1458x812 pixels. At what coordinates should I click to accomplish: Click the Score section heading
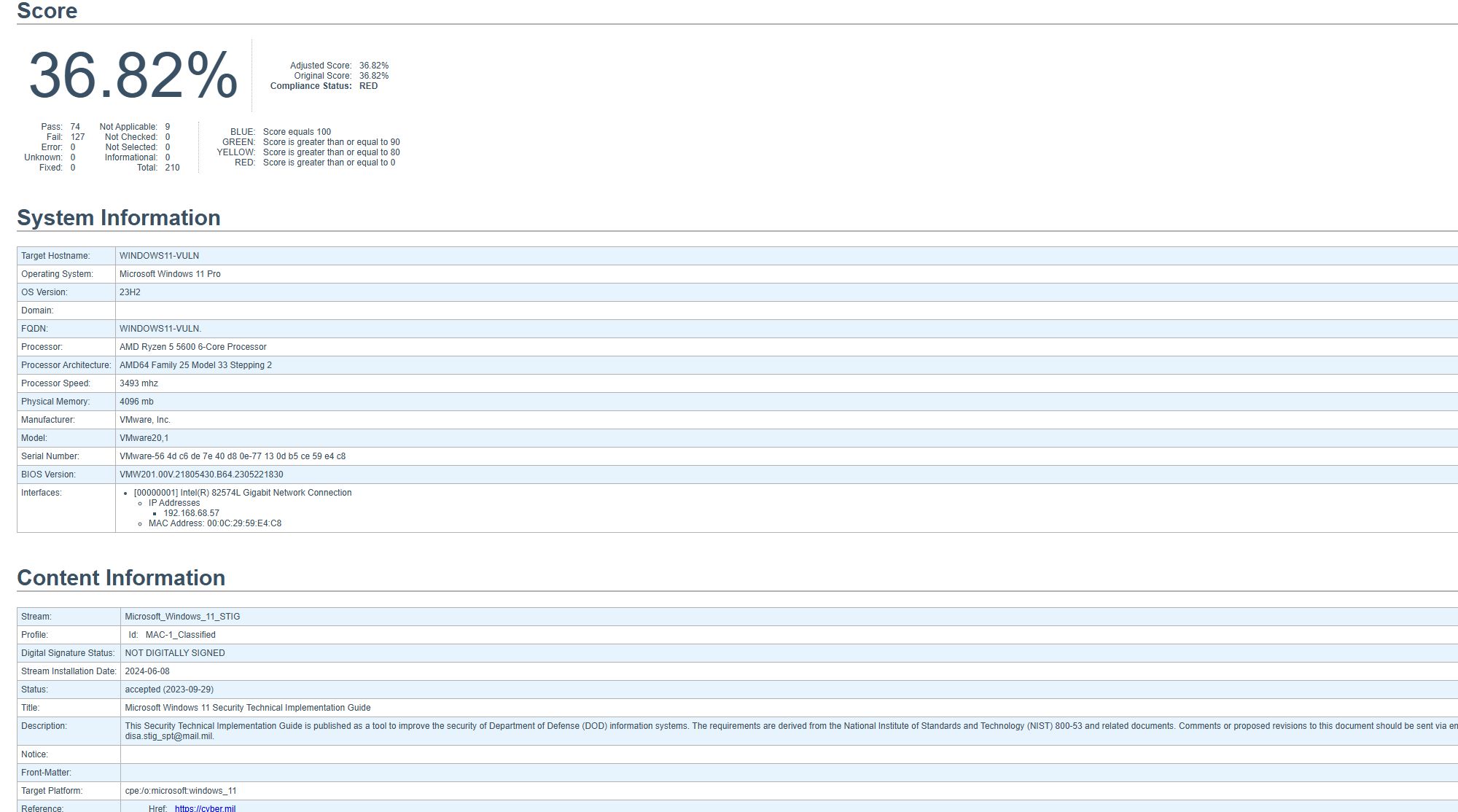47,11
